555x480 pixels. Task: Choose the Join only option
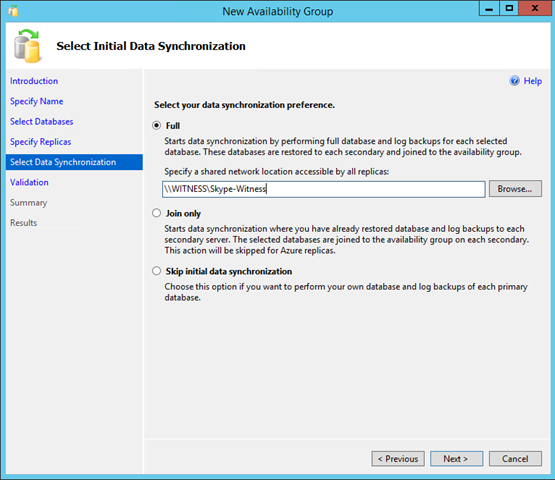pos(156,213)
